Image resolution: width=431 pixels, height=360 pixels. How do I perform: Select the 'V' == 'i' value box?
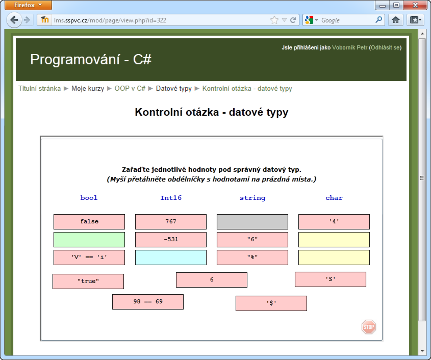(x=89, y=258)
